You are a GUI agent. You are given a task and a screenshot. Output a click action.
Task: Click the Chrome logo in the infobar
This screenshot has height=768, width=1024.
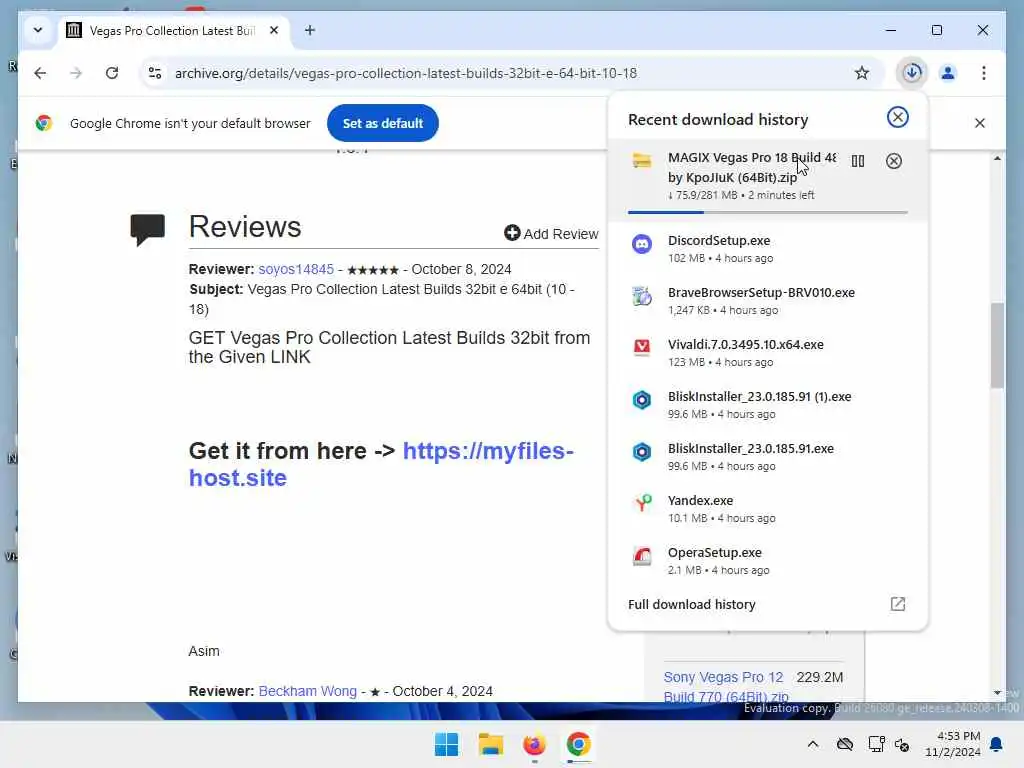tap(44, 123)
